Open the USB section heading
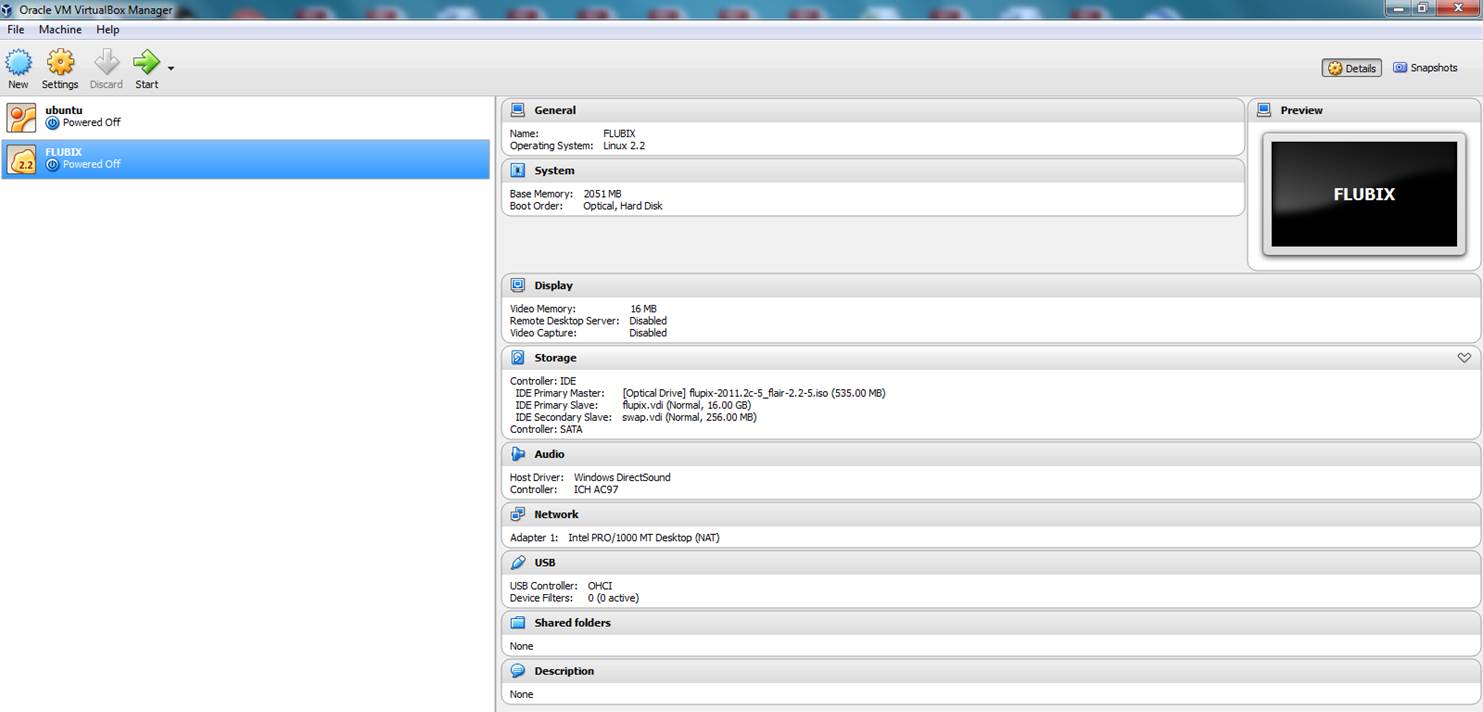This screenshot has height=712, width=1483. click(x=545, y=563)
